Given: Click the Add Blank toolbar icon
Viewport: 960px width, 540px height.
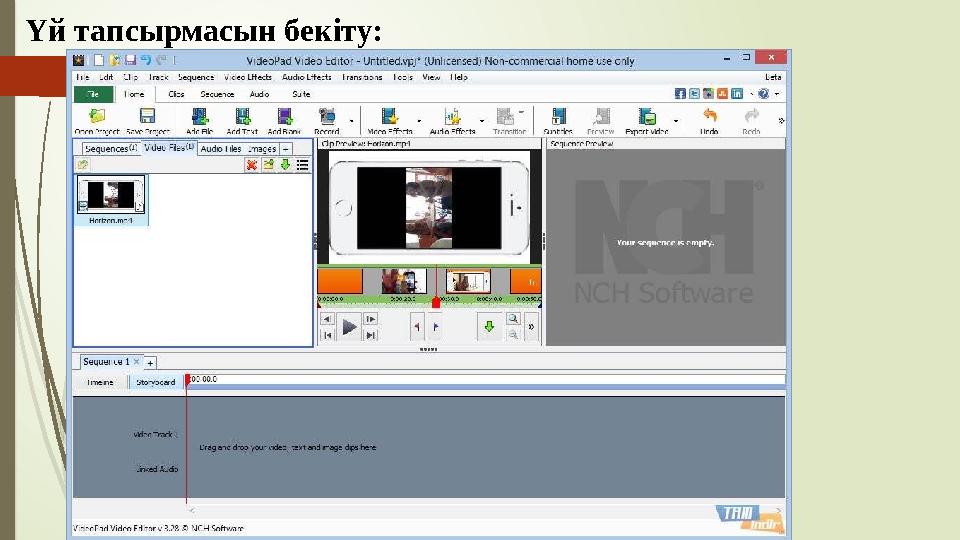Looking at the screenshot, I should click(285, 116).
